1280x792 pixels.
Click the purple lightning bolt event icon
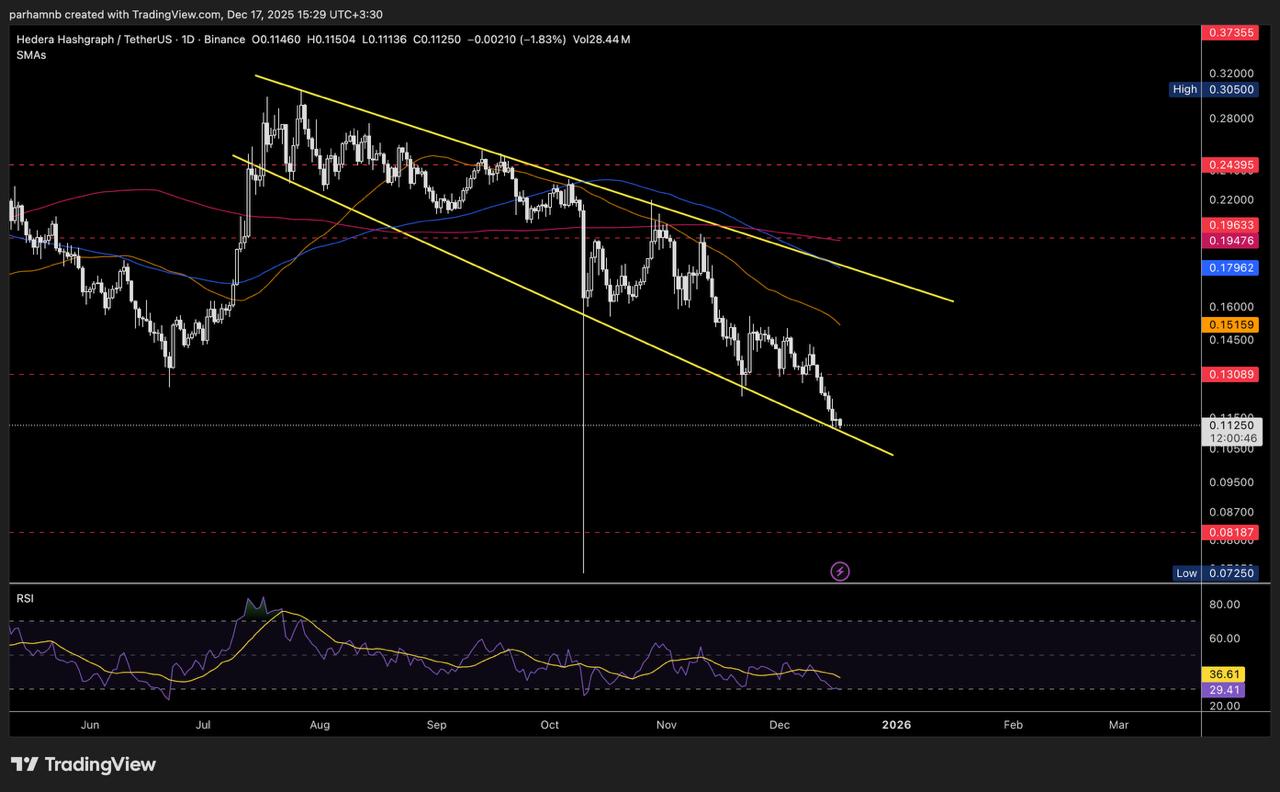[x=840, y=571]
